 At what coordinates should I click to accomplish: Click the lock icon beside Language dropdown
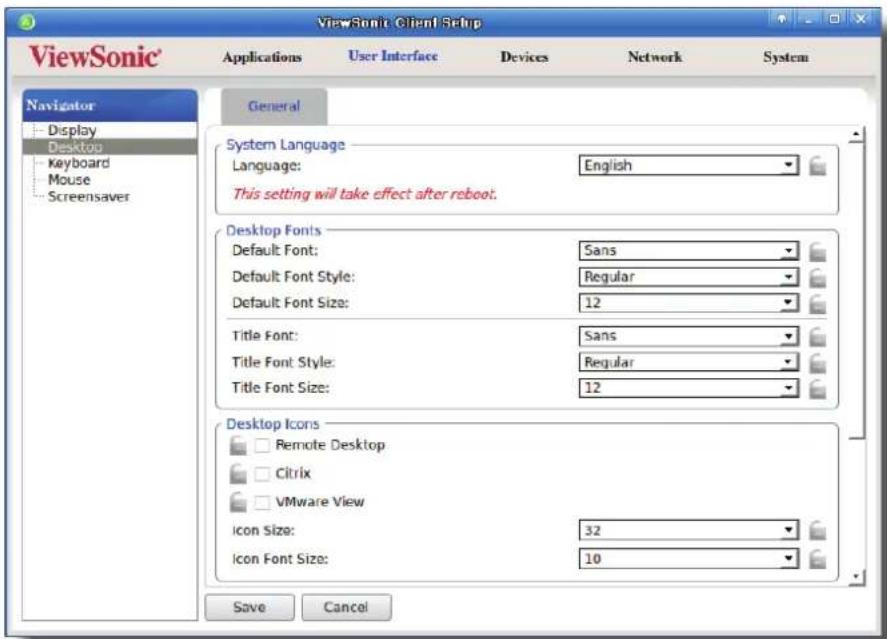[x=817, y=166]
